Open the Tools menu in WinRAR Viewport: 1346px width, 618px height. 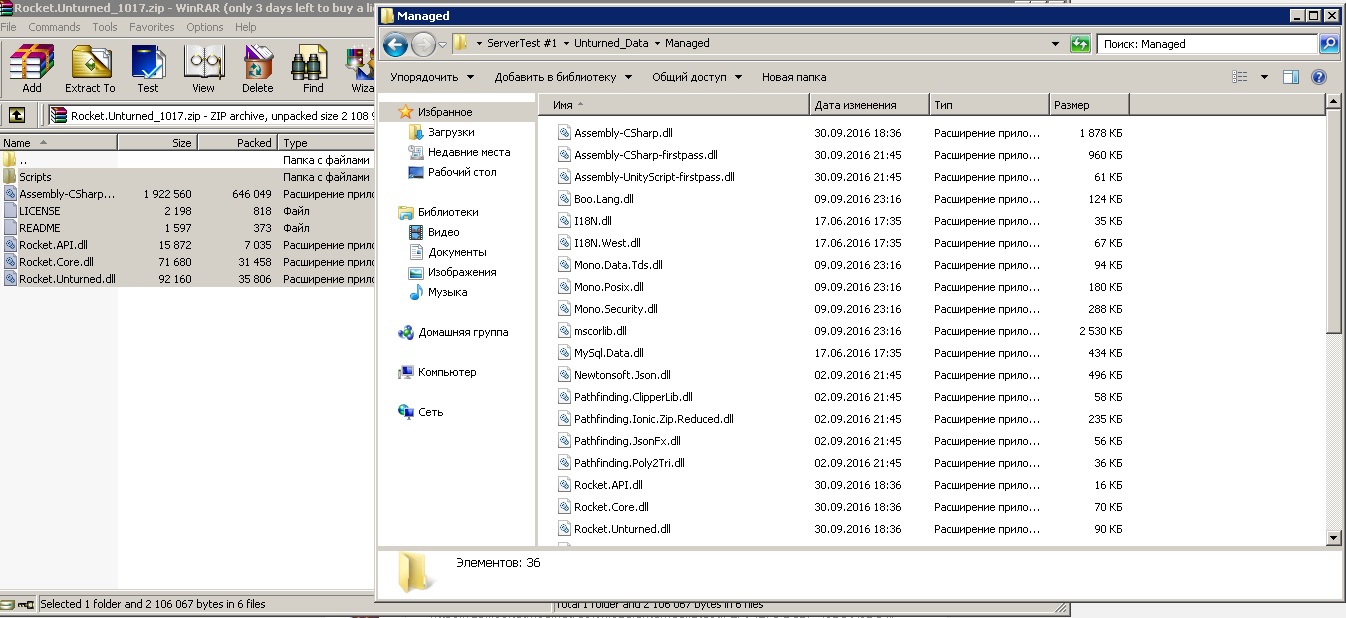(105, 27)
